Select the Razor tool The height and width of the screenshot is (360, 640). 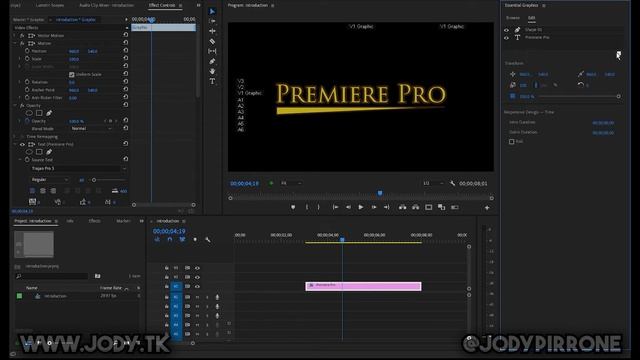click(212, 41)
